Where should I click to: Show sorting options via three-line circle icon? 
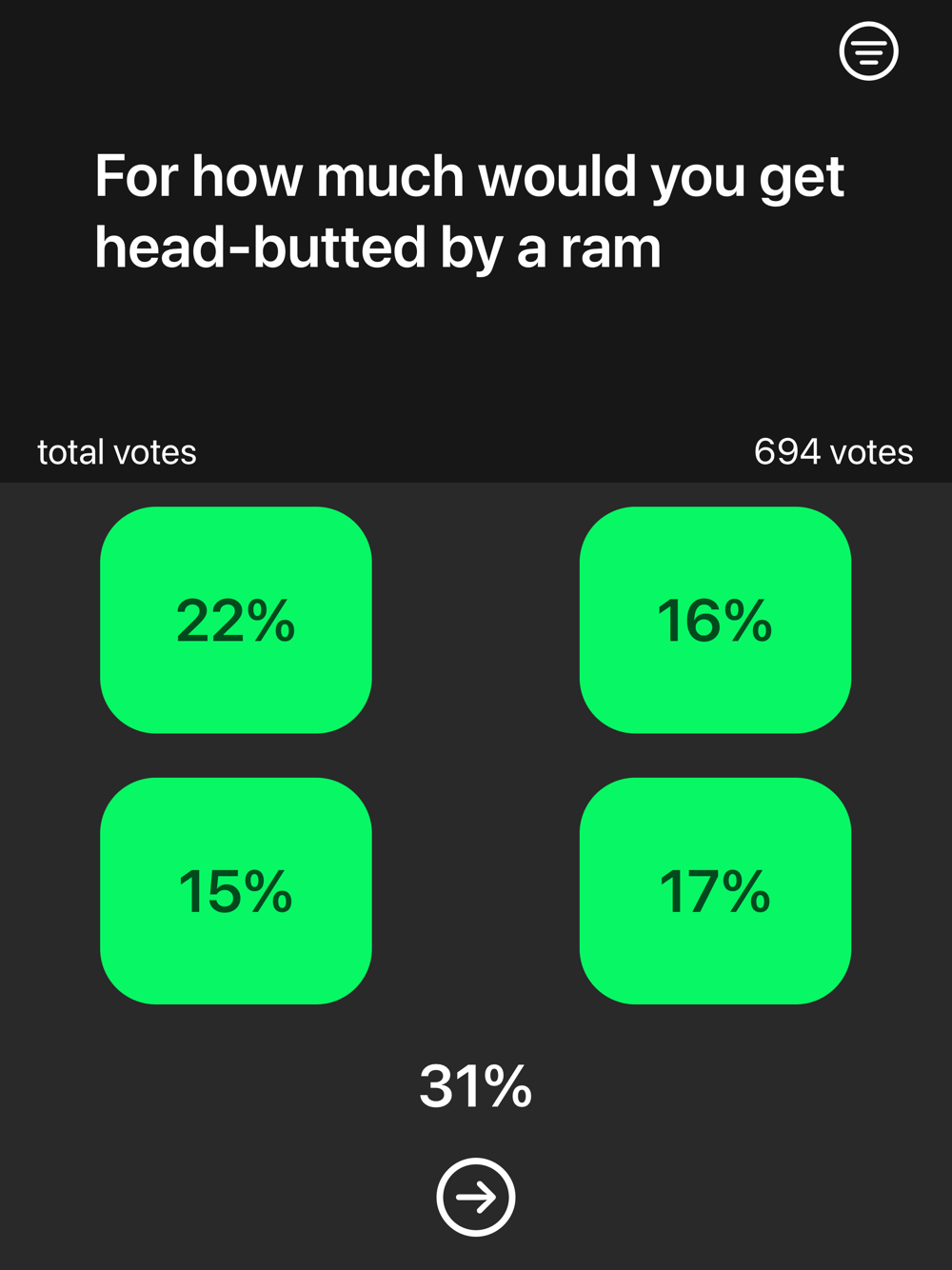(x=868, y=51)
